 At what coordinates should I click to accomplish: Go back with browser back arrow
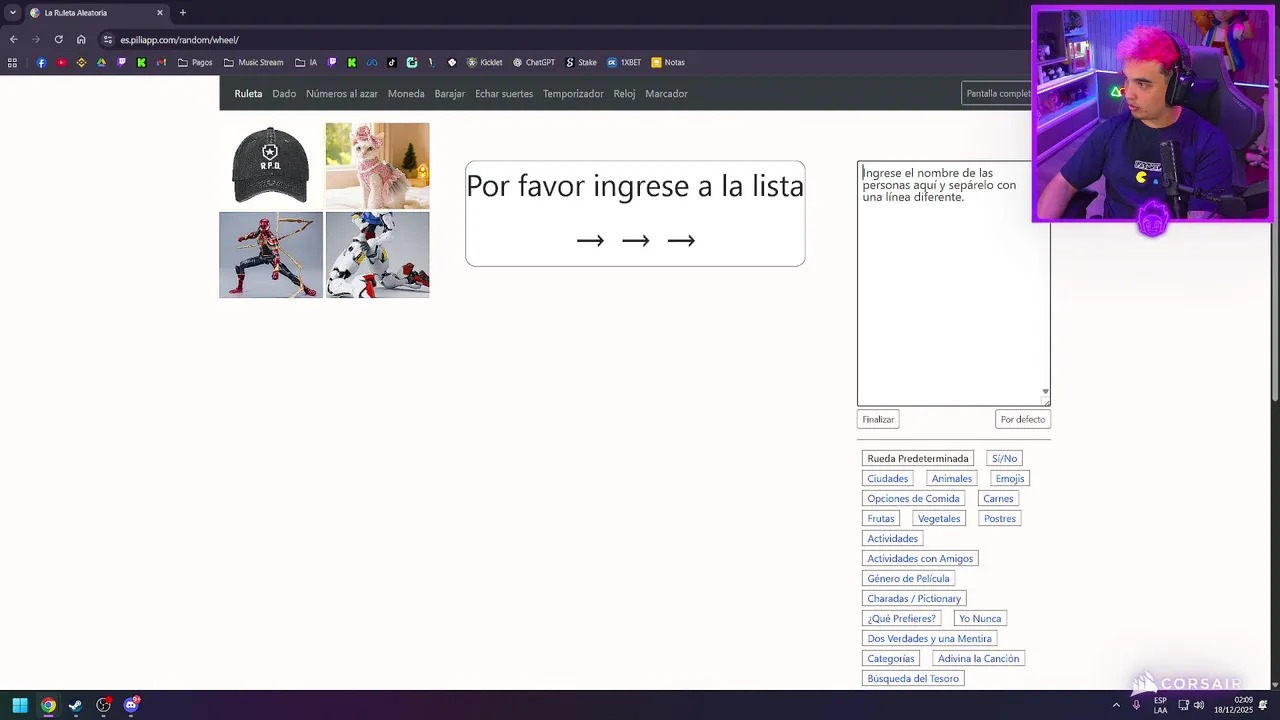pos(13,40)
